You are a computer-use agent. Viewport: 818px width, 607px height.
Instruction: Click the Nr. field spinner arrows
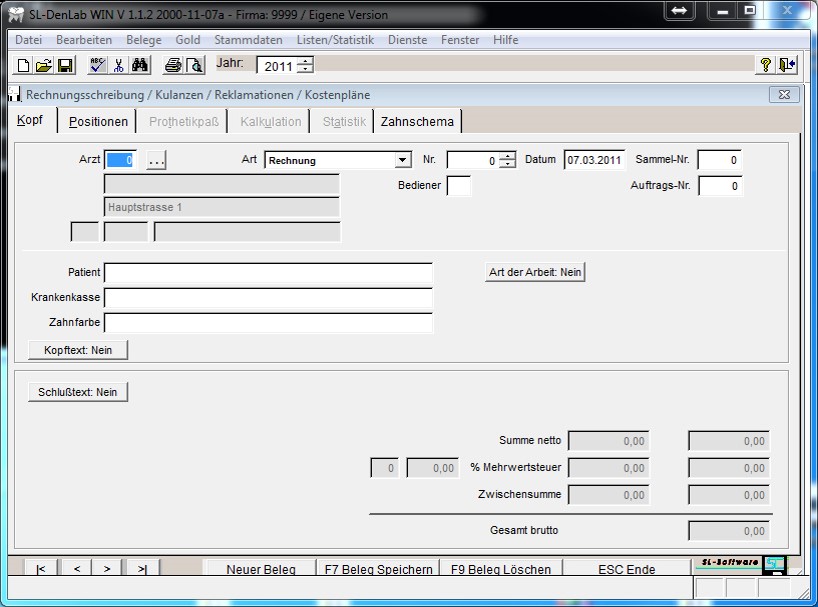coord(507,160)
